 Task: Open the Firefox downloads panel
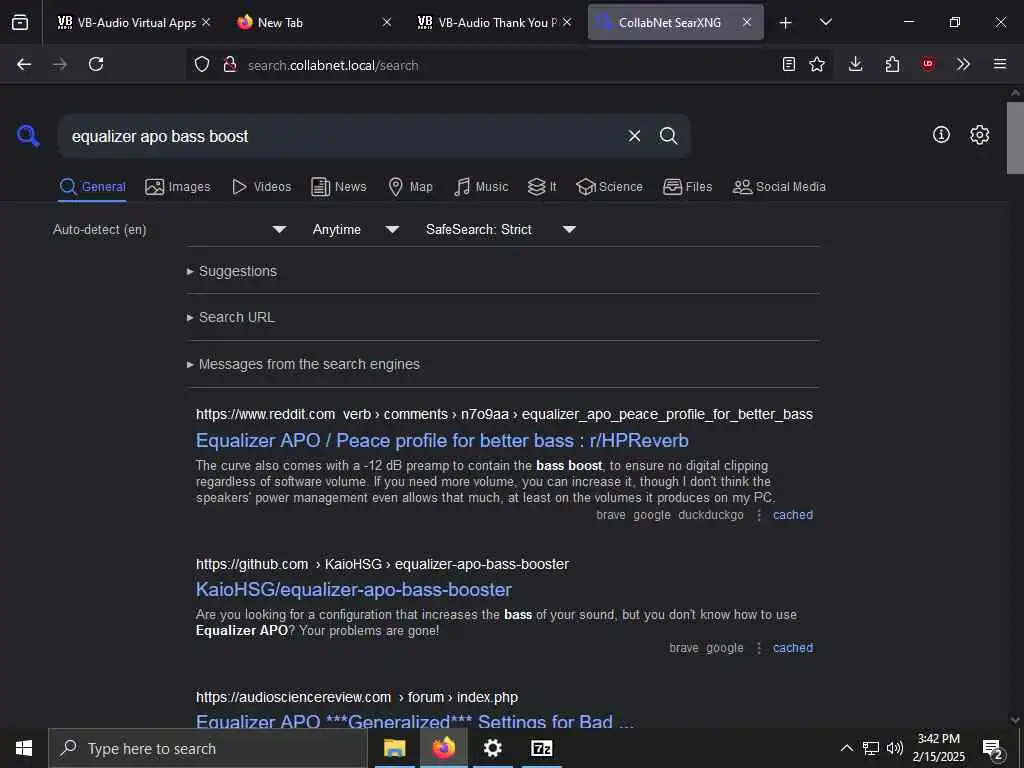tap(856, 64)
